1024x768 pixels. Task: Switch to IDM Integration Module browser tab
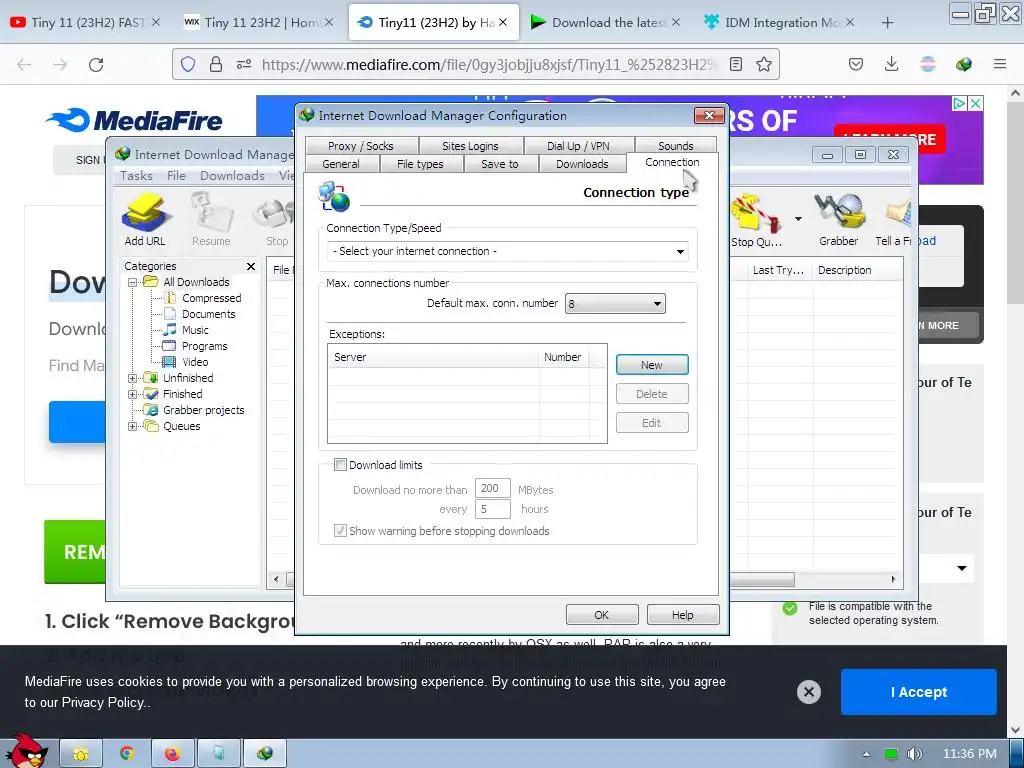point(780,23)
